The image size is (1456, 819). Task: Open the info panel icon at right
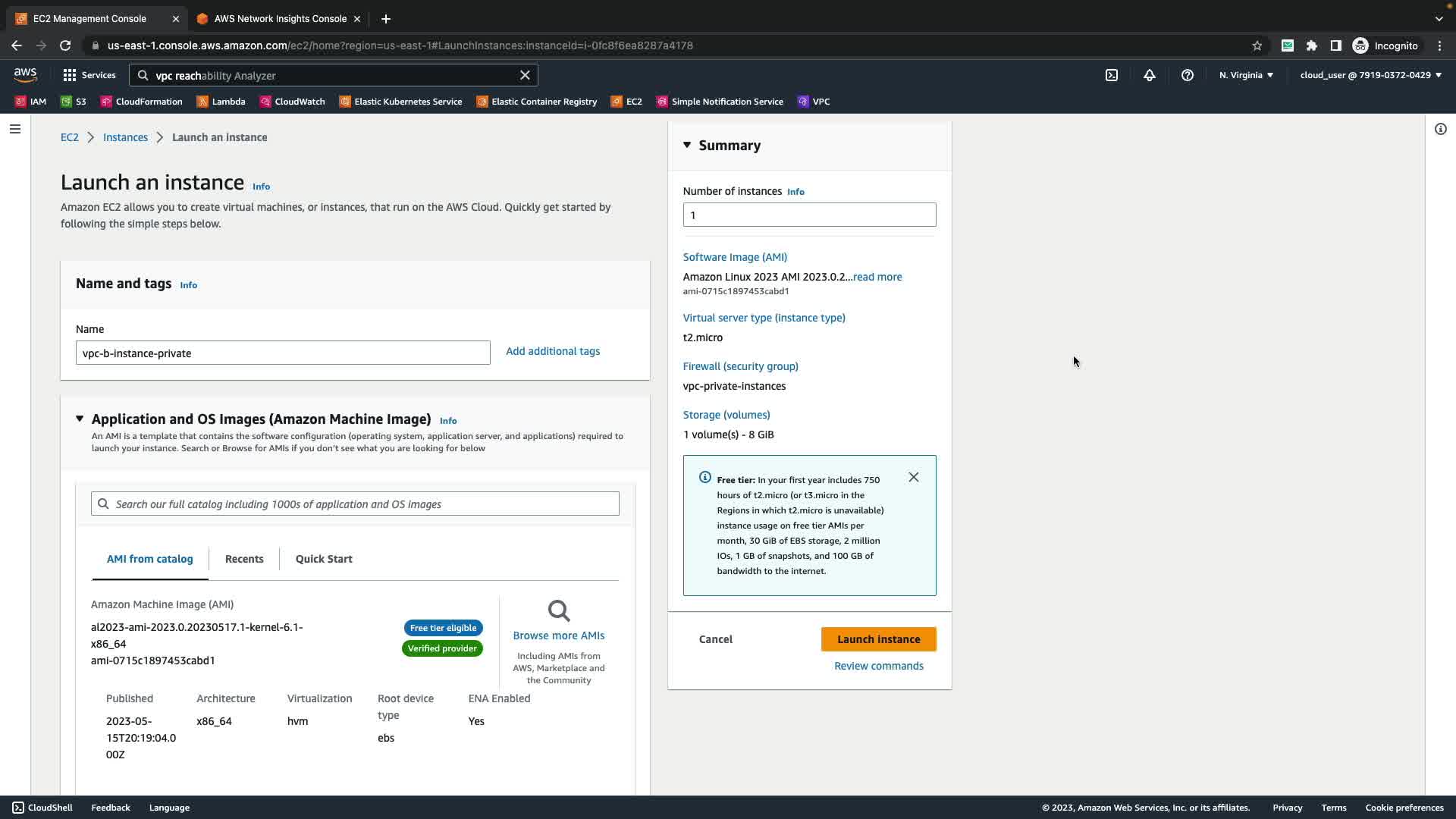[x=1440, y=129]
